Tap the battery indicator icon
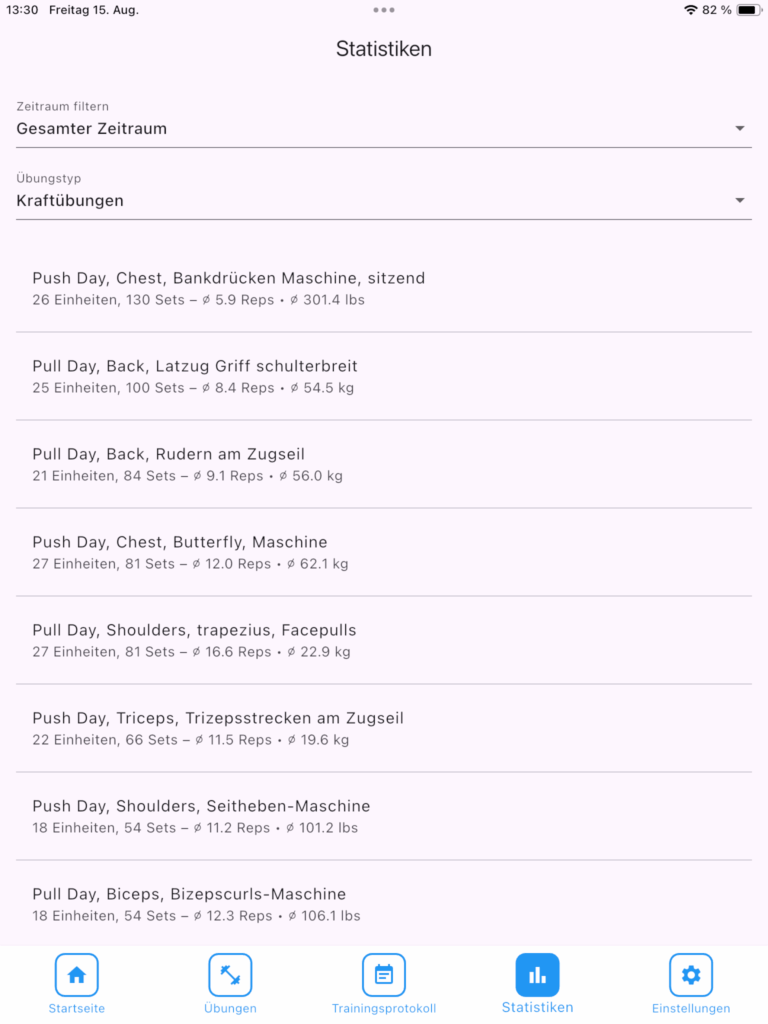This screenshot has width=768, height=1024. pos(747,10)
